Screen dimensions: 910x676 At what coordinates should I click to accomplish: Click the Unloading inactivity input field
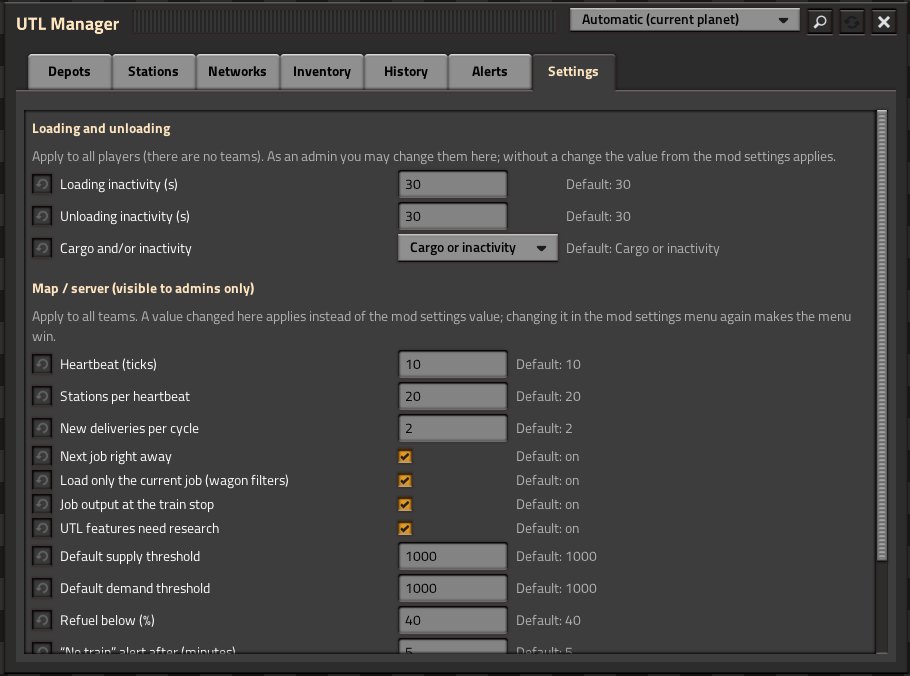point(453,216)
